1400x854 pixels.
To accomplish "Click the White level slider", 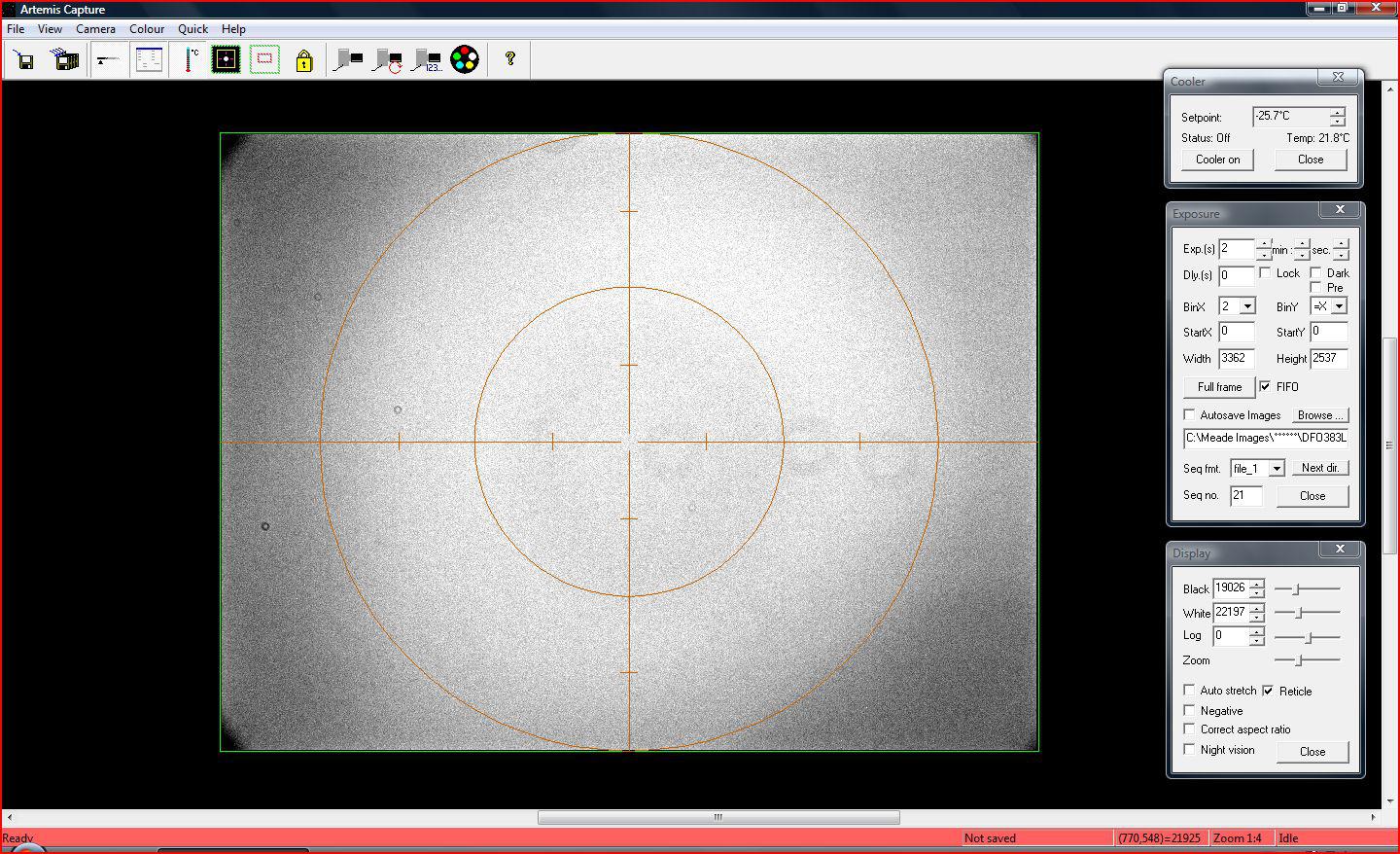I will 1307,613.
